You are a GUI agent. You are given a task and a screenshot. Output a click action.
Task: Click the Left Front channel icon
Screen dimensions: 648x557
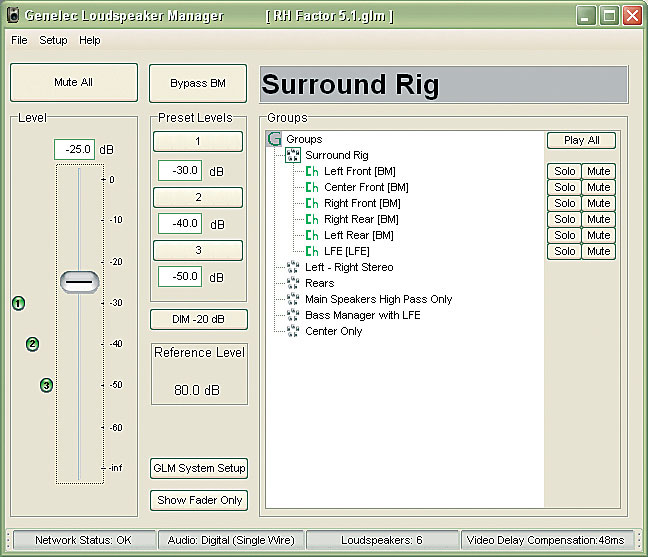(x=312, y=171)
